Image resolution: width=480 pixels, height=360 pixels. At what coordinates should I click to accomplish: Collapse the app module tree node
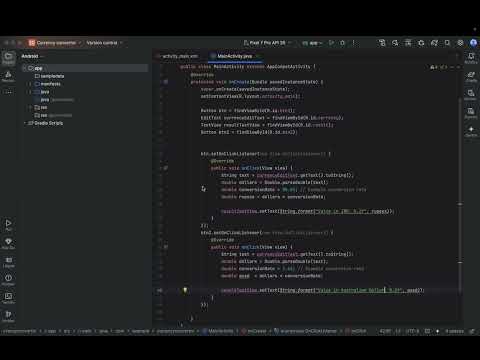click(25, 68)
